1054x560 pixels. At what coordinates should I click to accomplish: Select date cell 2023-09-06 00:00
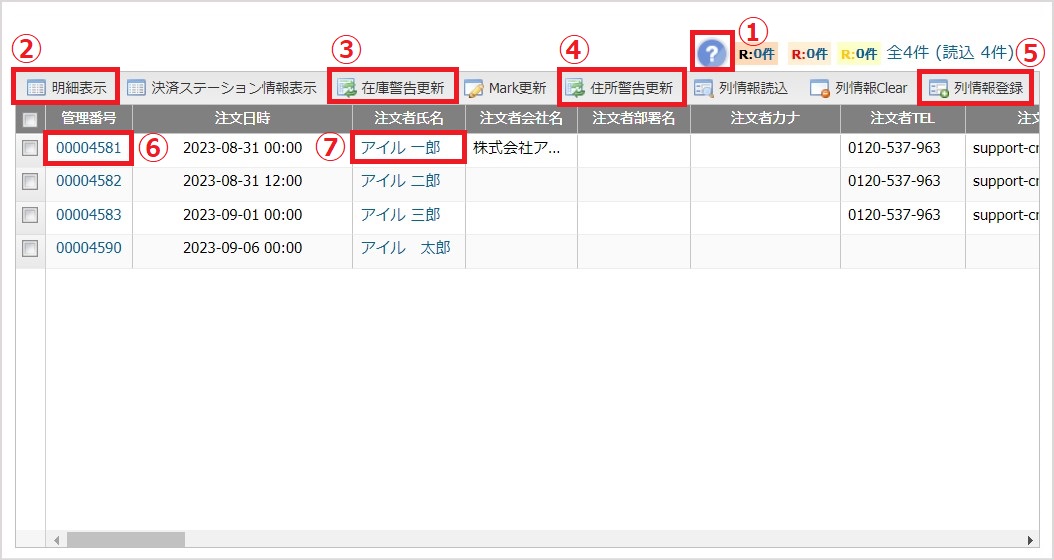(x=242, y=248)
